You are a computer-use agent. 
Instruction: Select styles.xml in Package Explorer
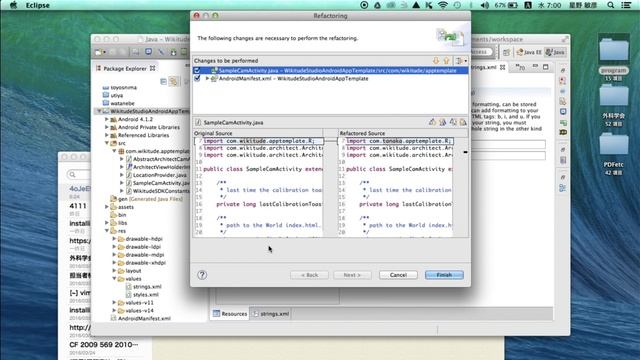click(x=146, y=294)
